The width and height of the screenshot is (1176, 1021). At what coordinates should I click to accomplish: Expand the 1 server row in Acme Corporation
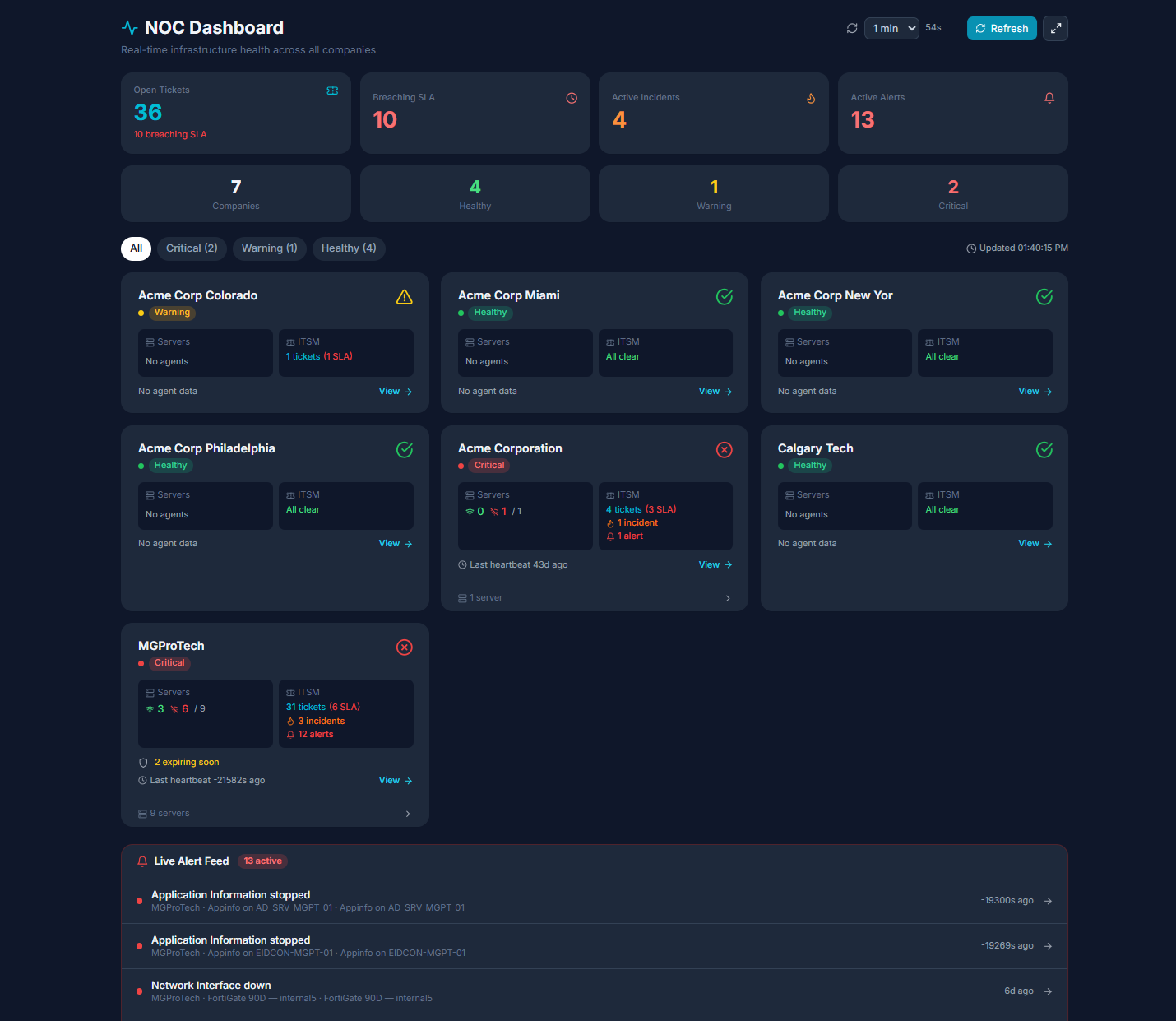(x=595, y=598)
